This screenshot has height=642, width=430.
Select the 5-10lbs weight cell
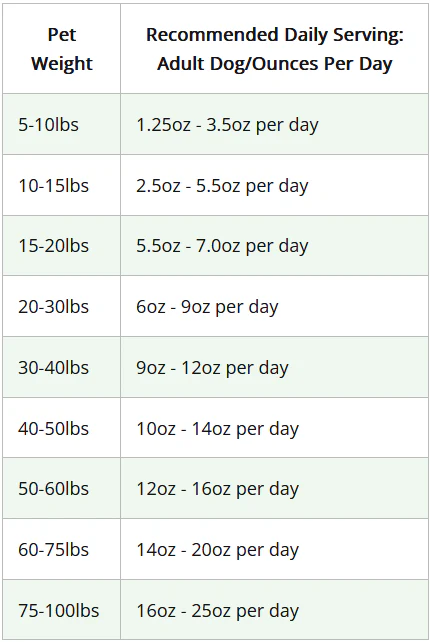point(61,124)
